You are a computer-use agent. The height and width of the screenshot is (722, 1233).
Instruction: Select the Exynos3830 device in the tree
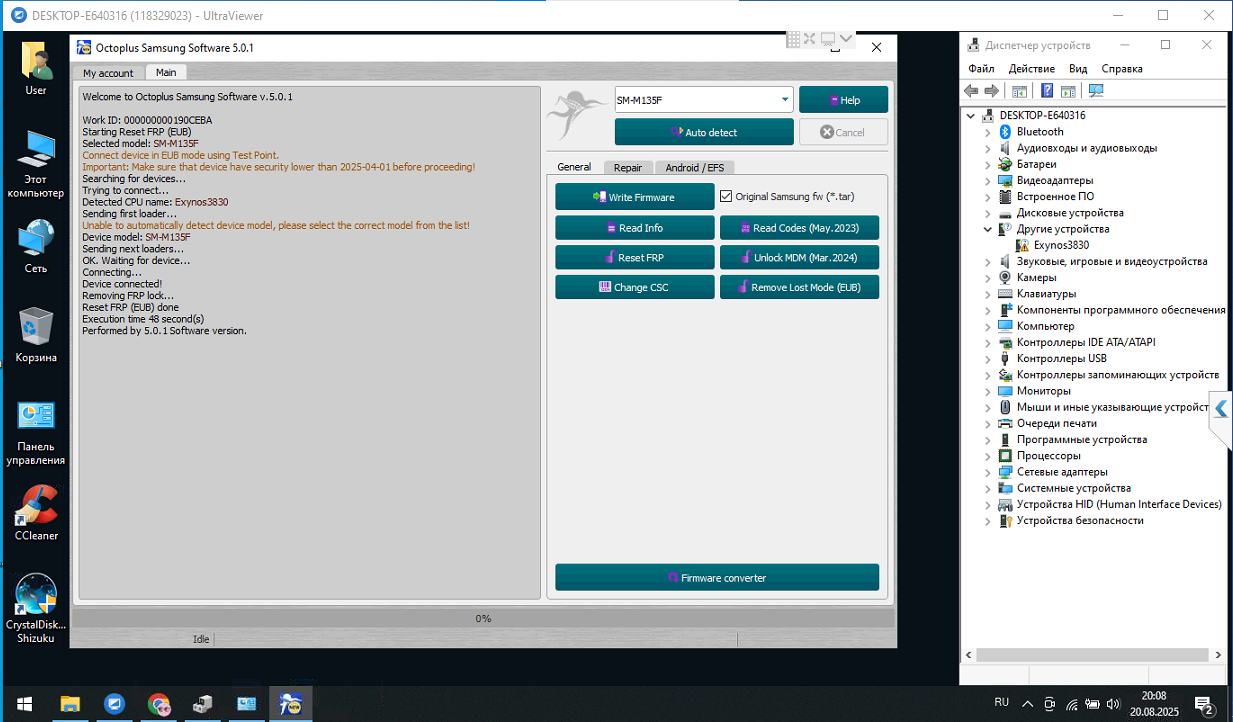coord(1061,245)
